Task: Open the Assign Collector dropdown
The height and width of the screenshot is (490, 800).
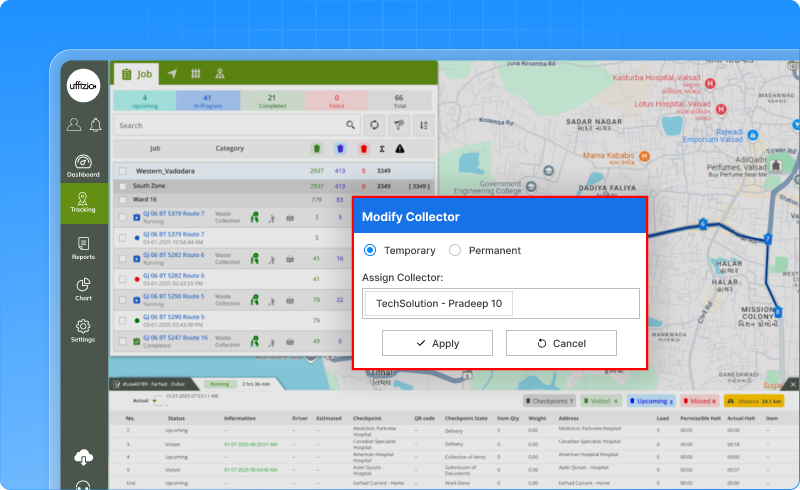Action: 501,304
